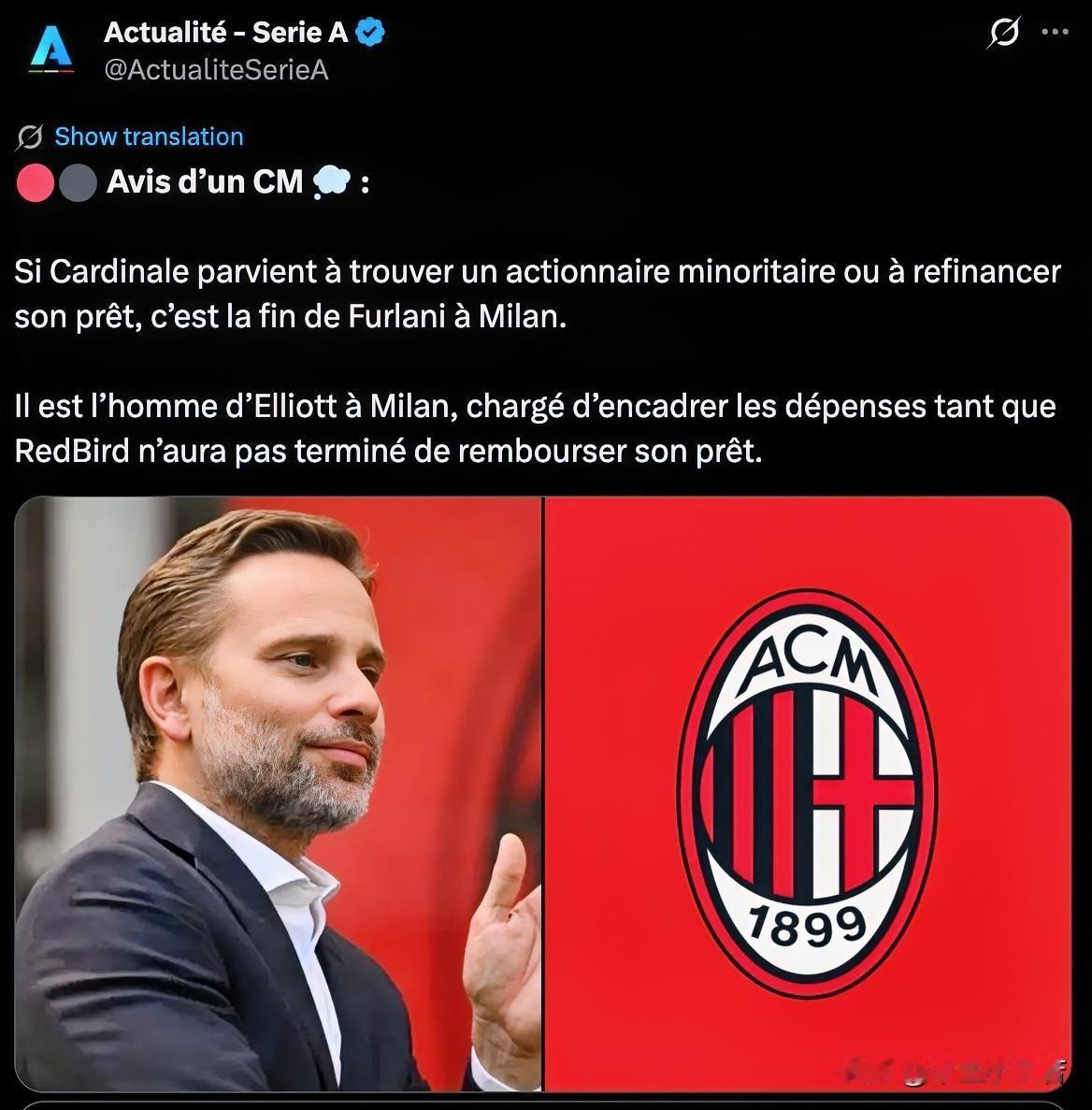1092x1110 pixels.
Task: Click the thought bubble emoji
Action: (331, 182)
